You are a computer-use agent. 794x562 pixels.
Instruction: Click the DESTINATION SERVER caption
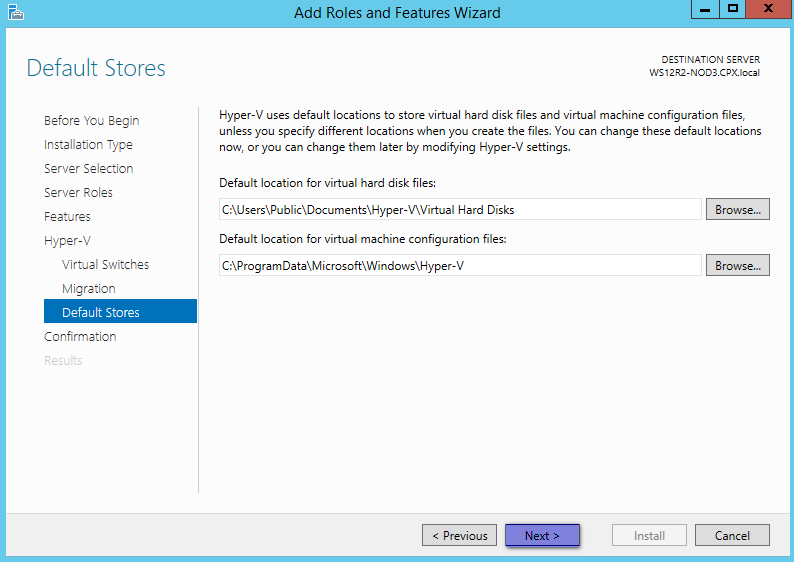[710, 59]
